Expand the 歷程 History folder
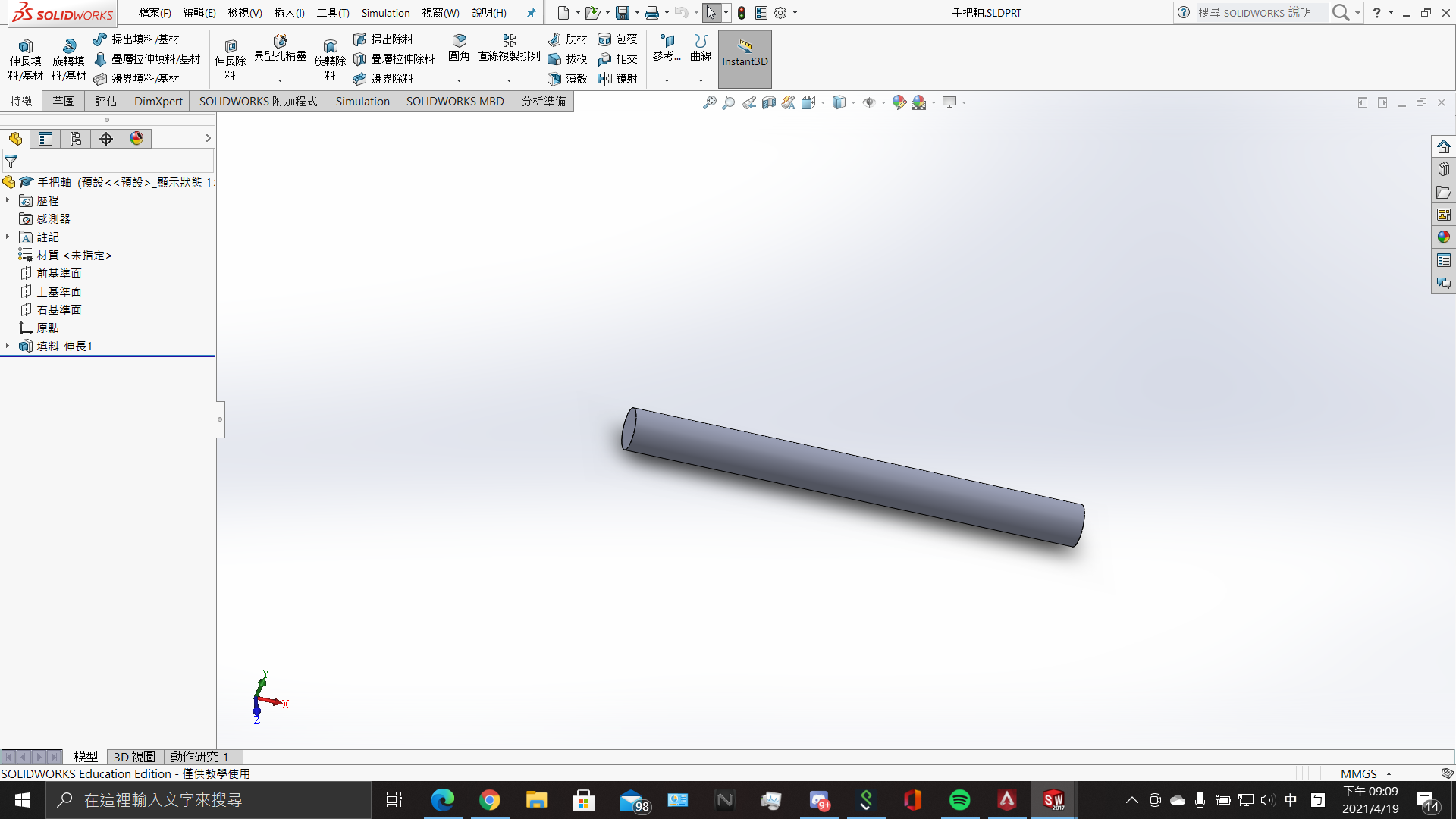 point(8,200)
